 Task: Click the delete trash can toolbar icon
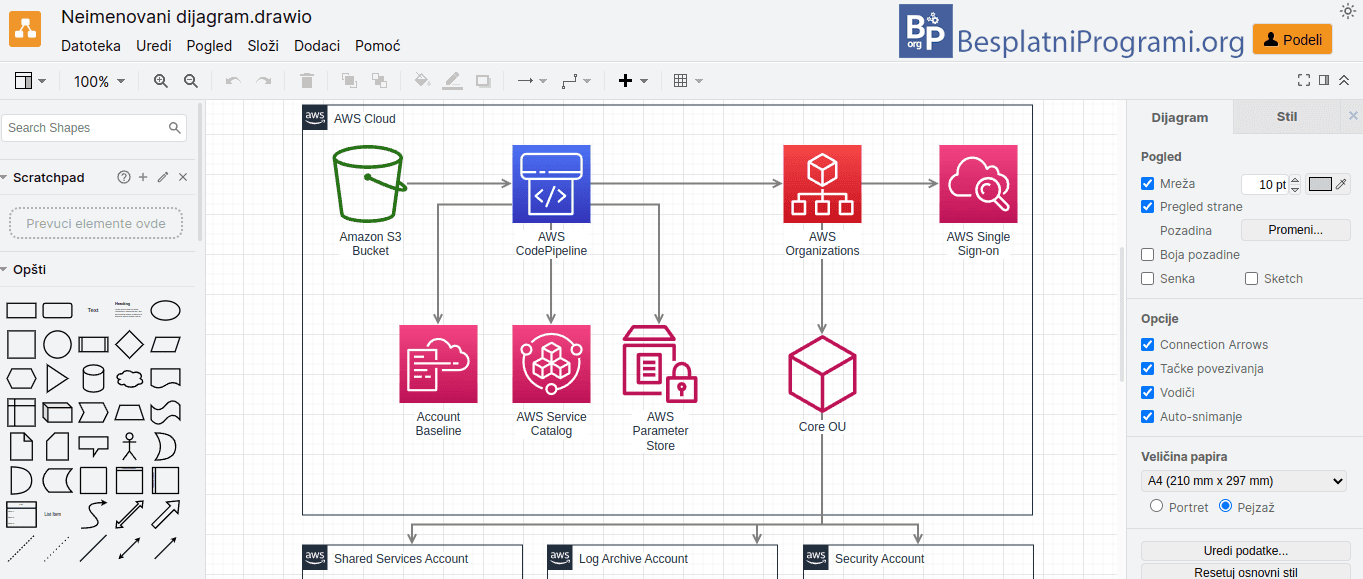[307, 81]
